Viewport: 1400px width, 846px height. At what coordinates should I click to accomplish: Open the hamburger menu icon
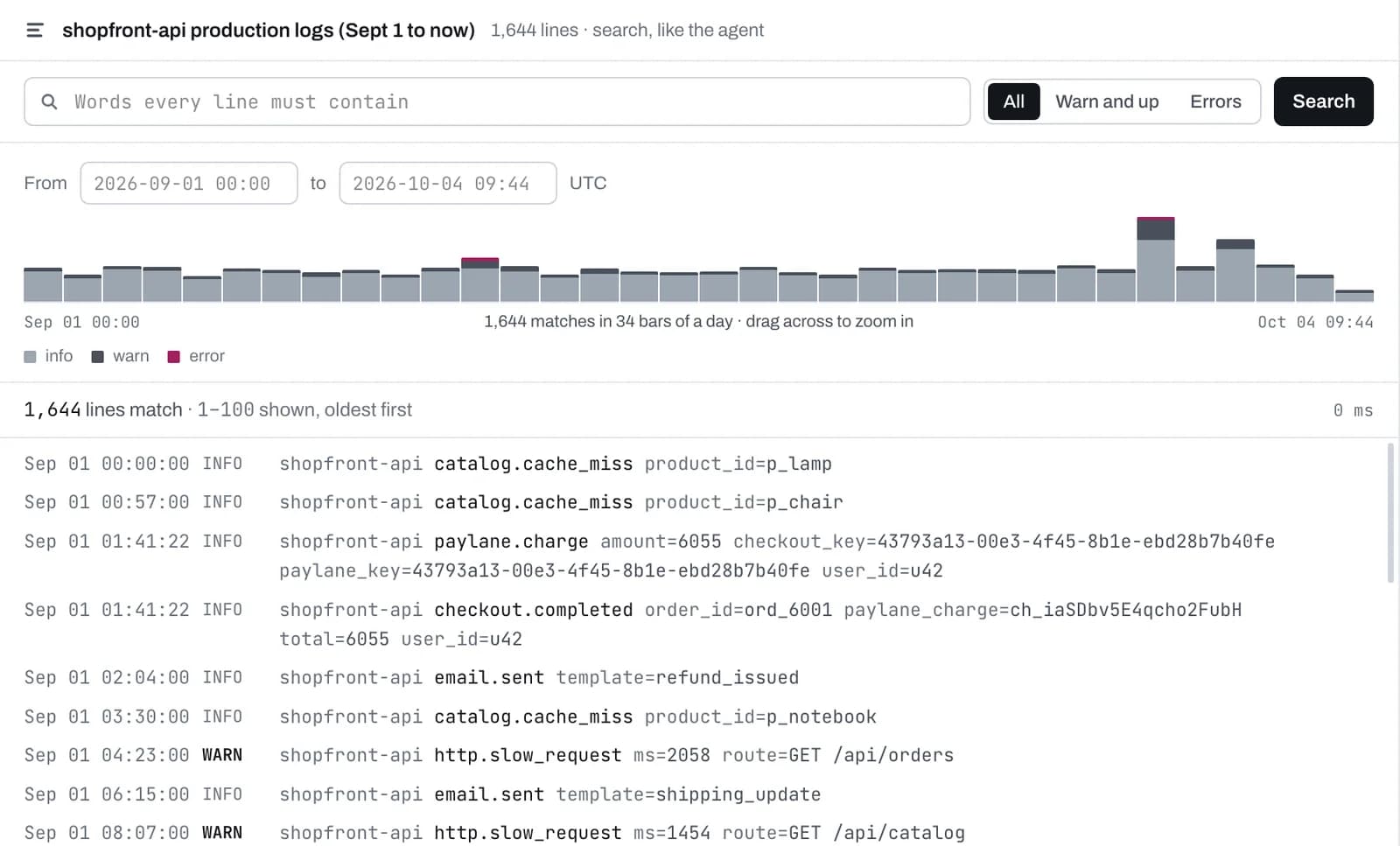pos(35,31)
